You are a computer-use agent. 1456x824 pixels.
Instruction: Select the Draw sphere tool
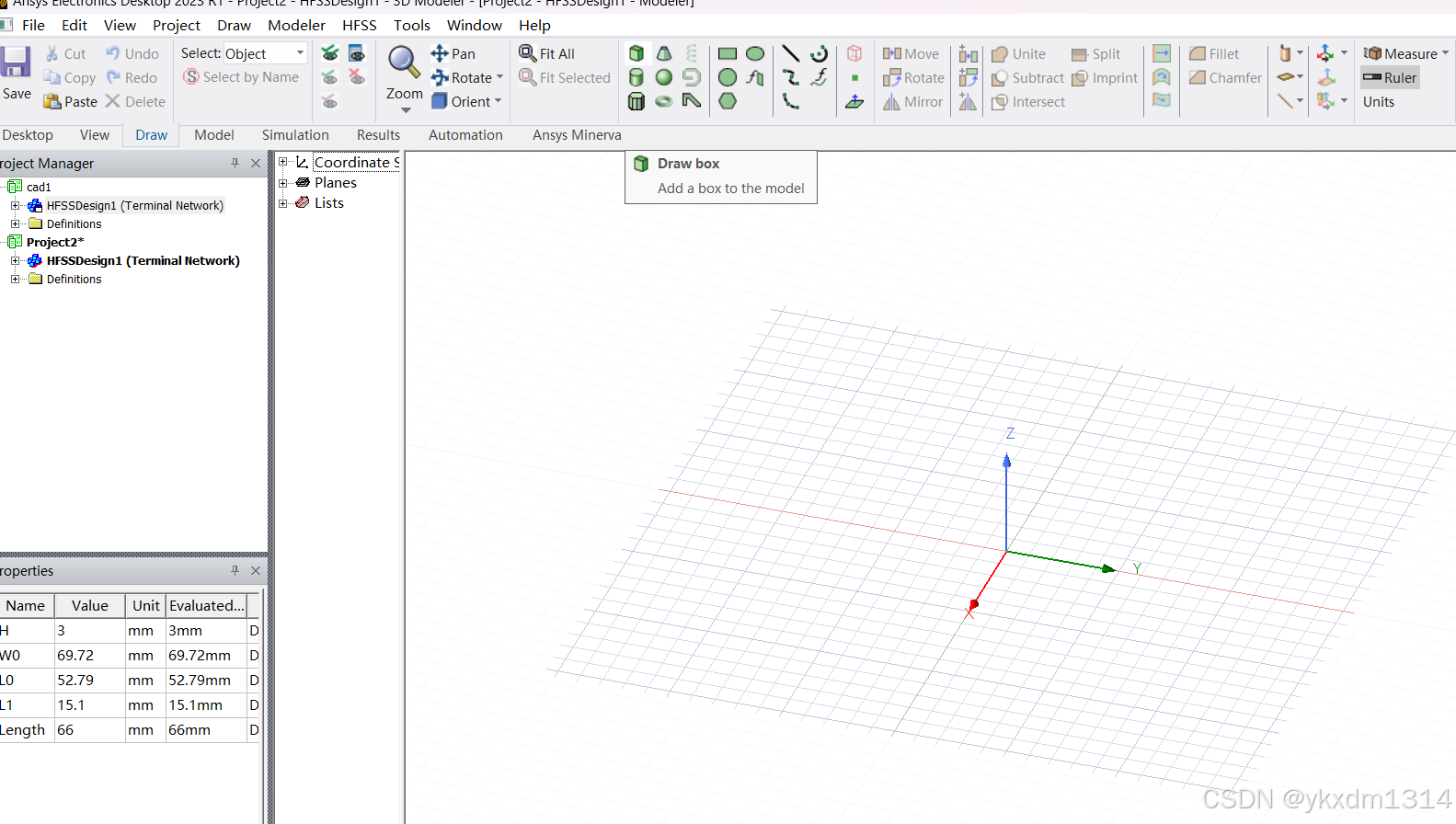[664, 77]
